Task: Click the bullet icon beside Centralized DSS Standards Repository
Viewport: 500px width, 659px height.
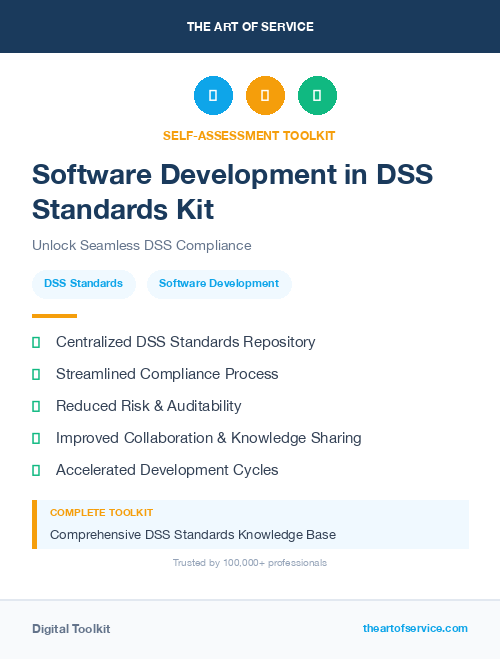Action: [x=36, y=343]
